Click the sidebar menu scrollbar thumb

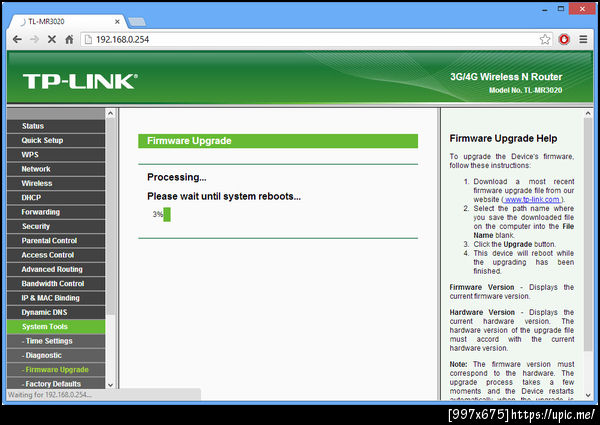(x=111, y=216)
